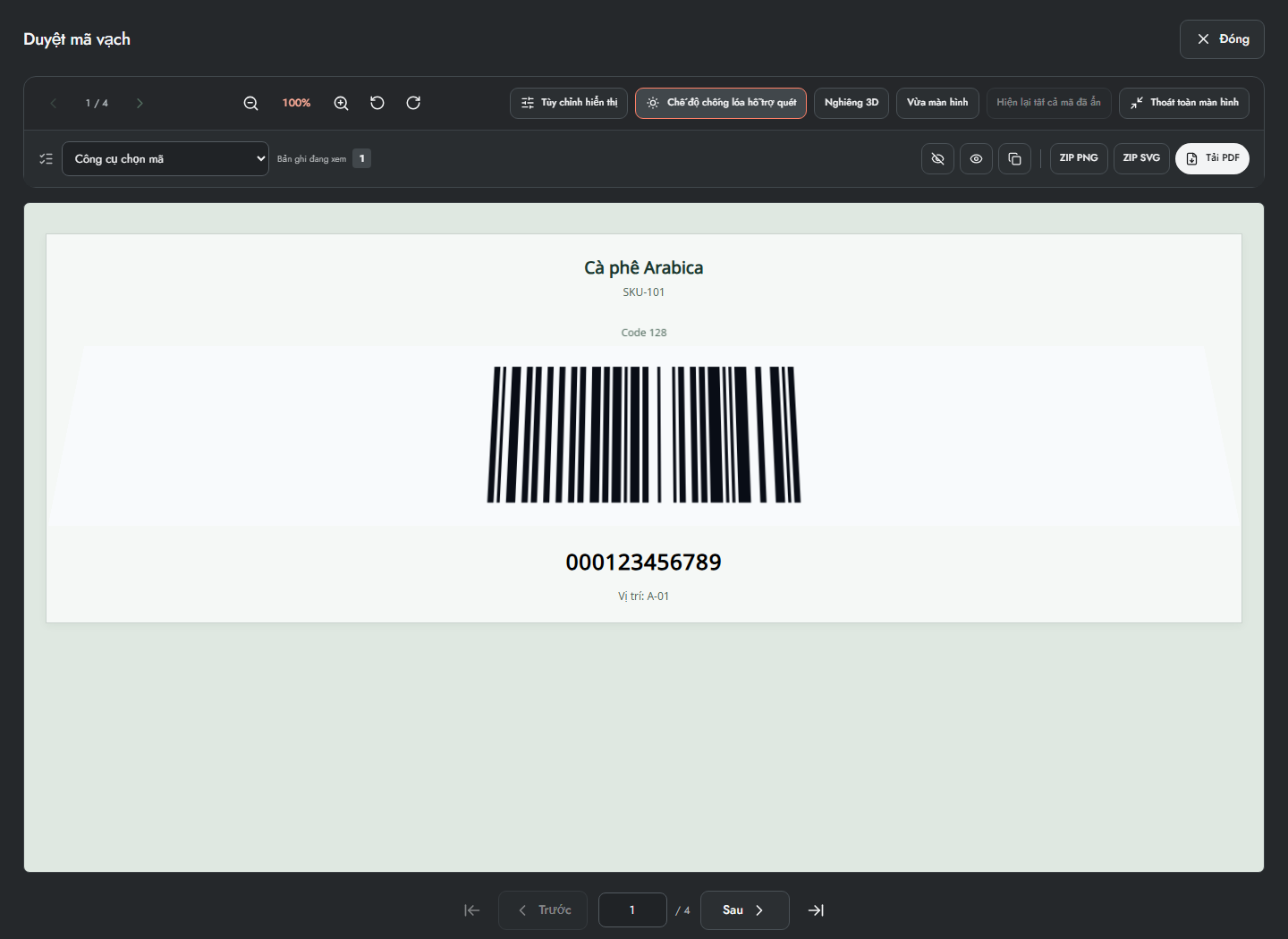1288x939 pixels.
Task: Jump to last page icon
Action: 816,910
